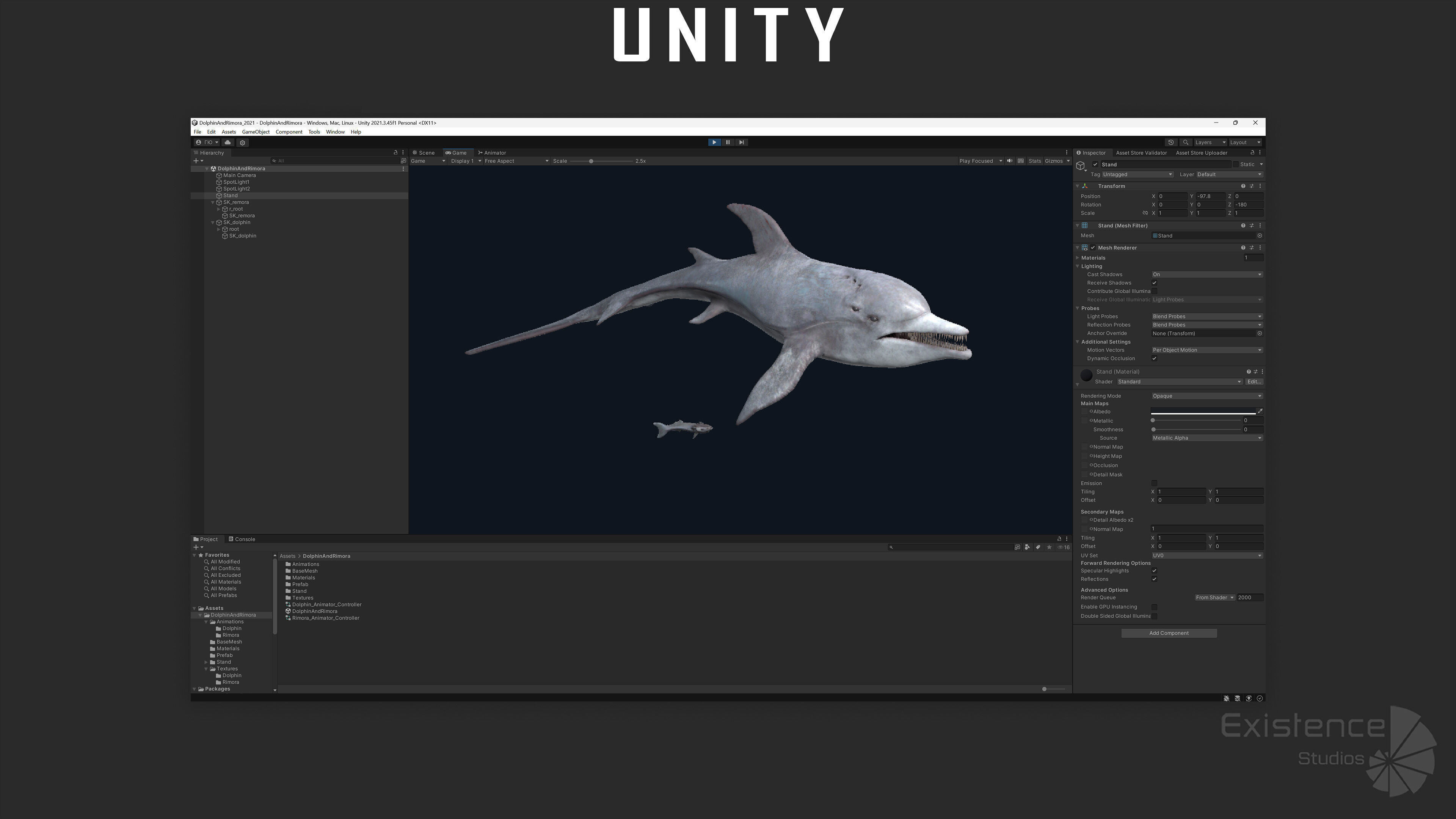The height and width of the screenshot is (819, 1456).
Task: Toggle hidden packages count icon
Action: [x=1063, y=547]
